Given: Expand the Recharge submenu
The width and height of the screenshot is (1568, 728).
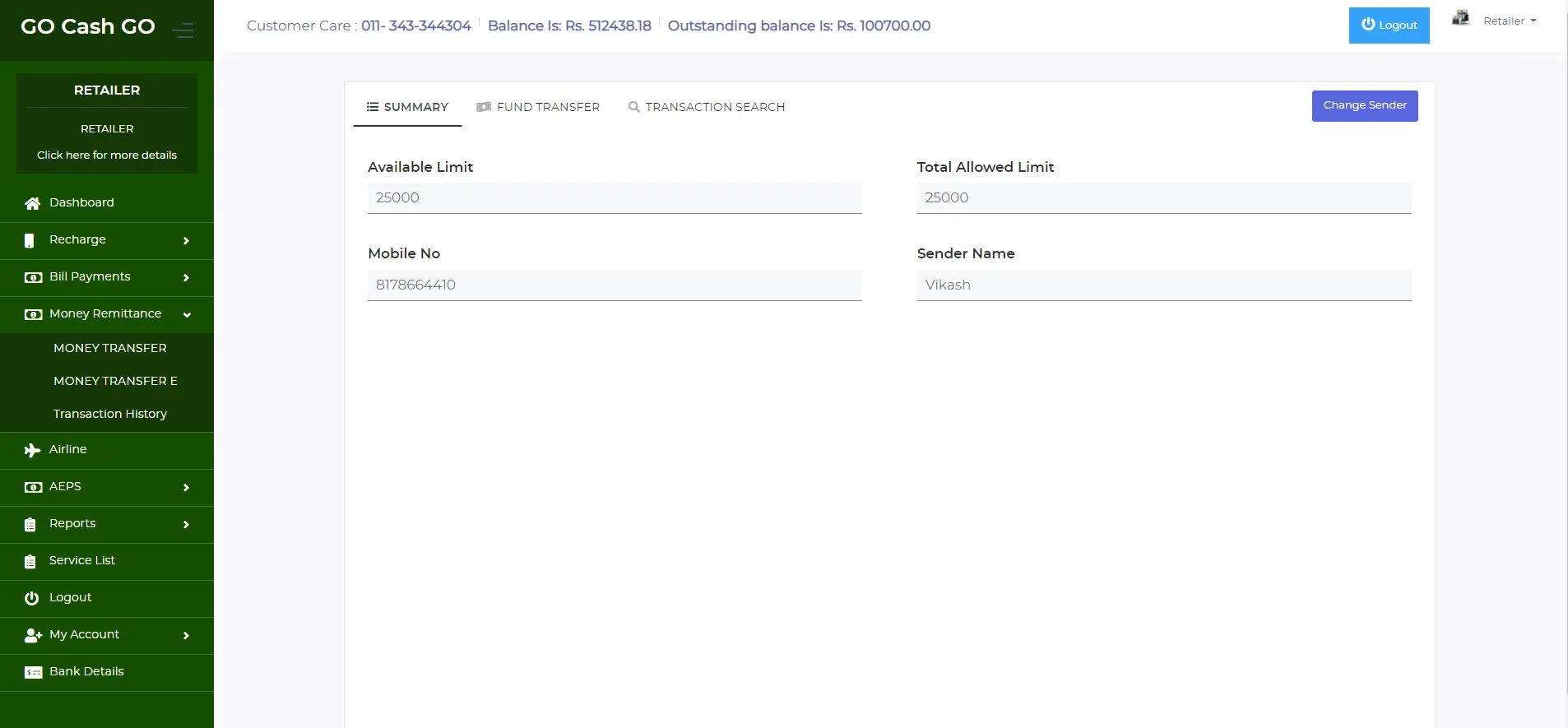Looking at the screenshot, I should coord(186,241).
